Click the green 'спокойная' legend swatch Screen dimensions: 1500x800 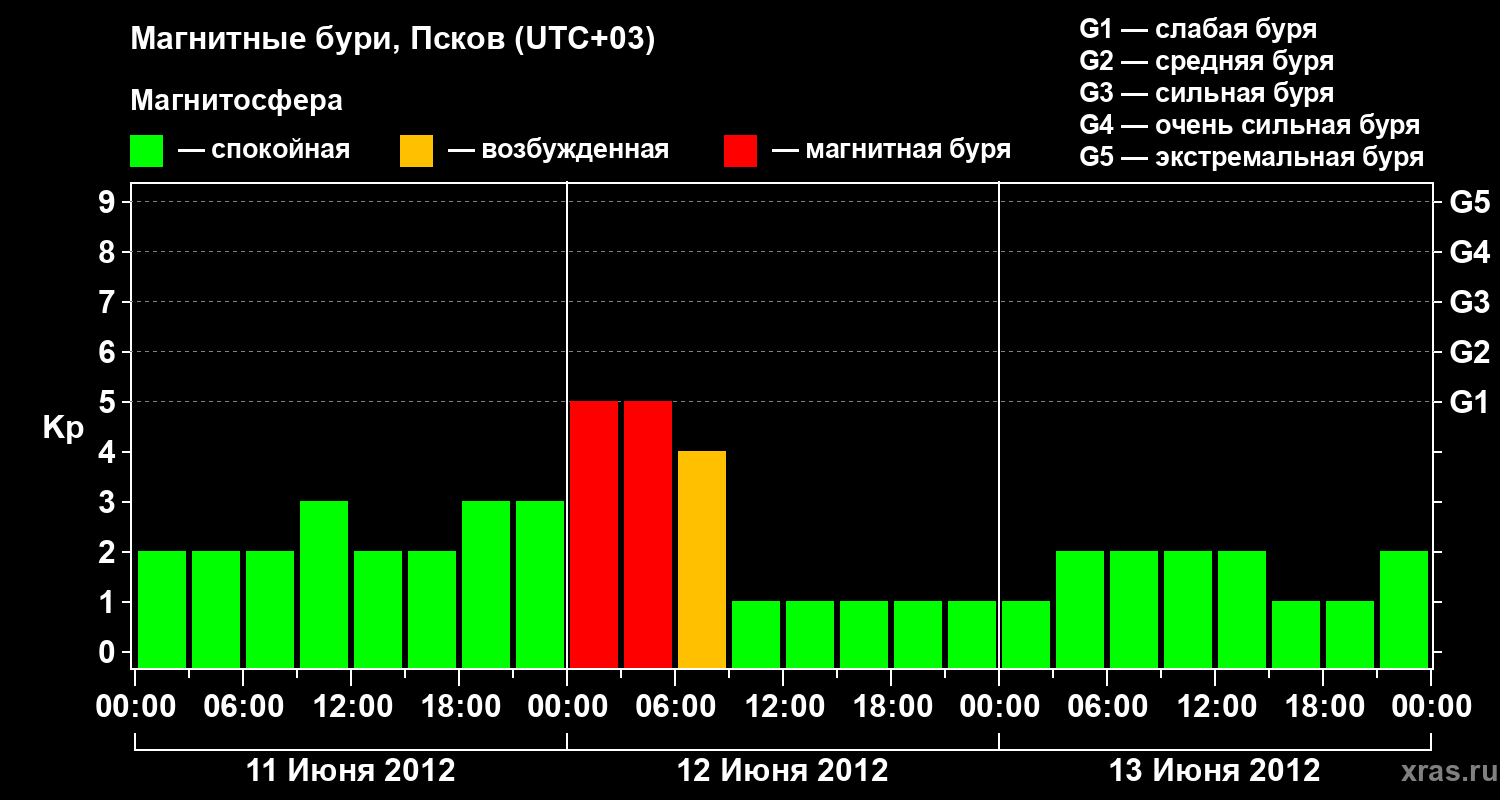tap(147, 151)
